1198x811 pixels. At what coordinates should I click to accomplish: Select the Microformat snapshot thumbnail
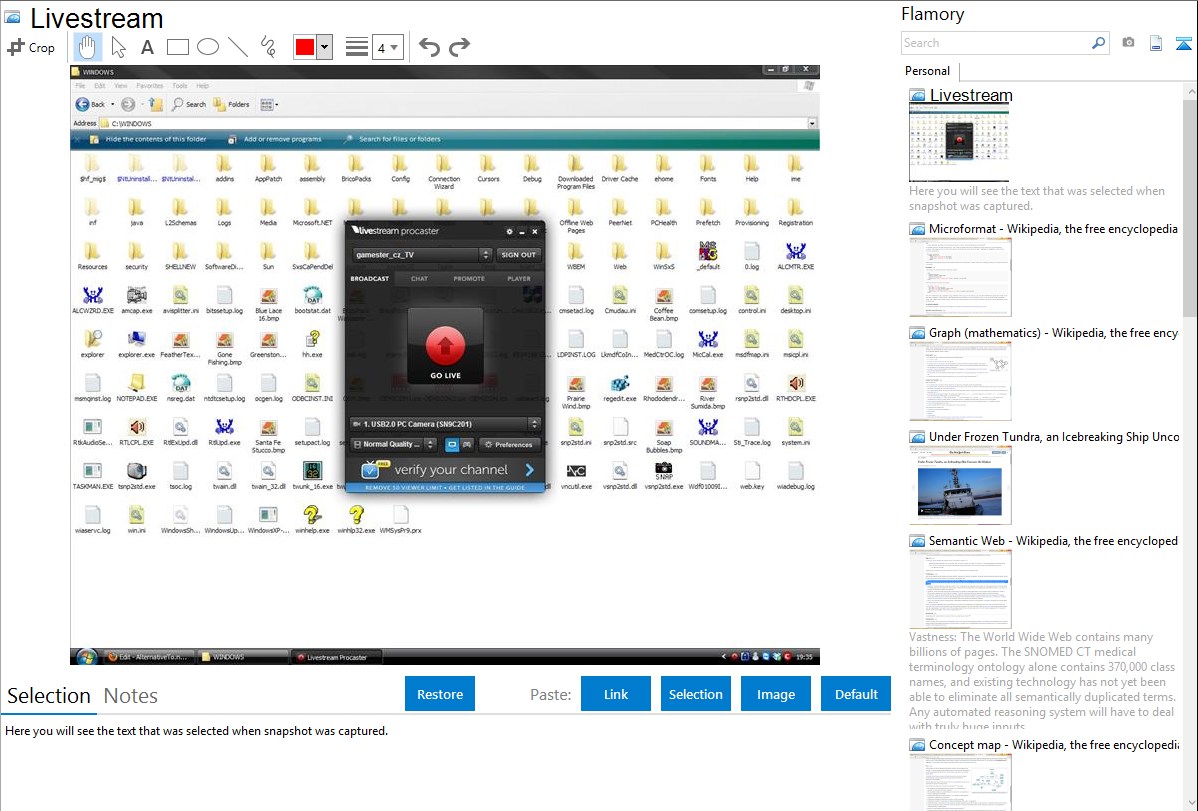960,277
